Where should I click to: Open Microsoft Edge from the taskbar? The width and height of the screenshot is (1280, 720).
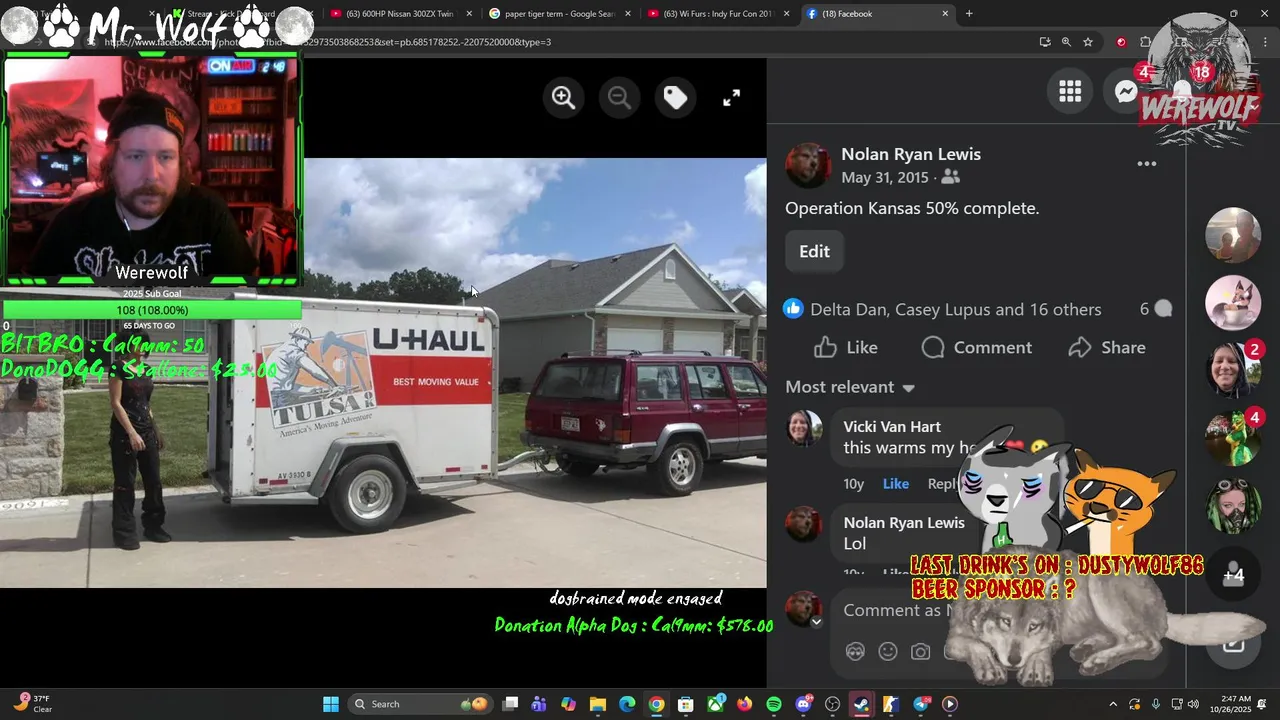627,704
